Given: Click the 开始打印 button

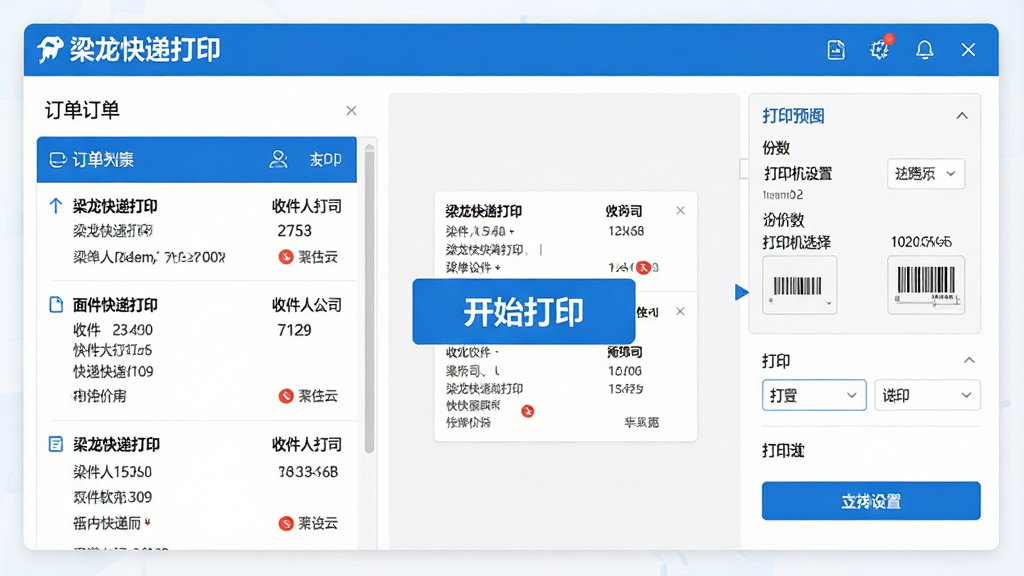Looking at the screenshot, I should tap(524, 312).
